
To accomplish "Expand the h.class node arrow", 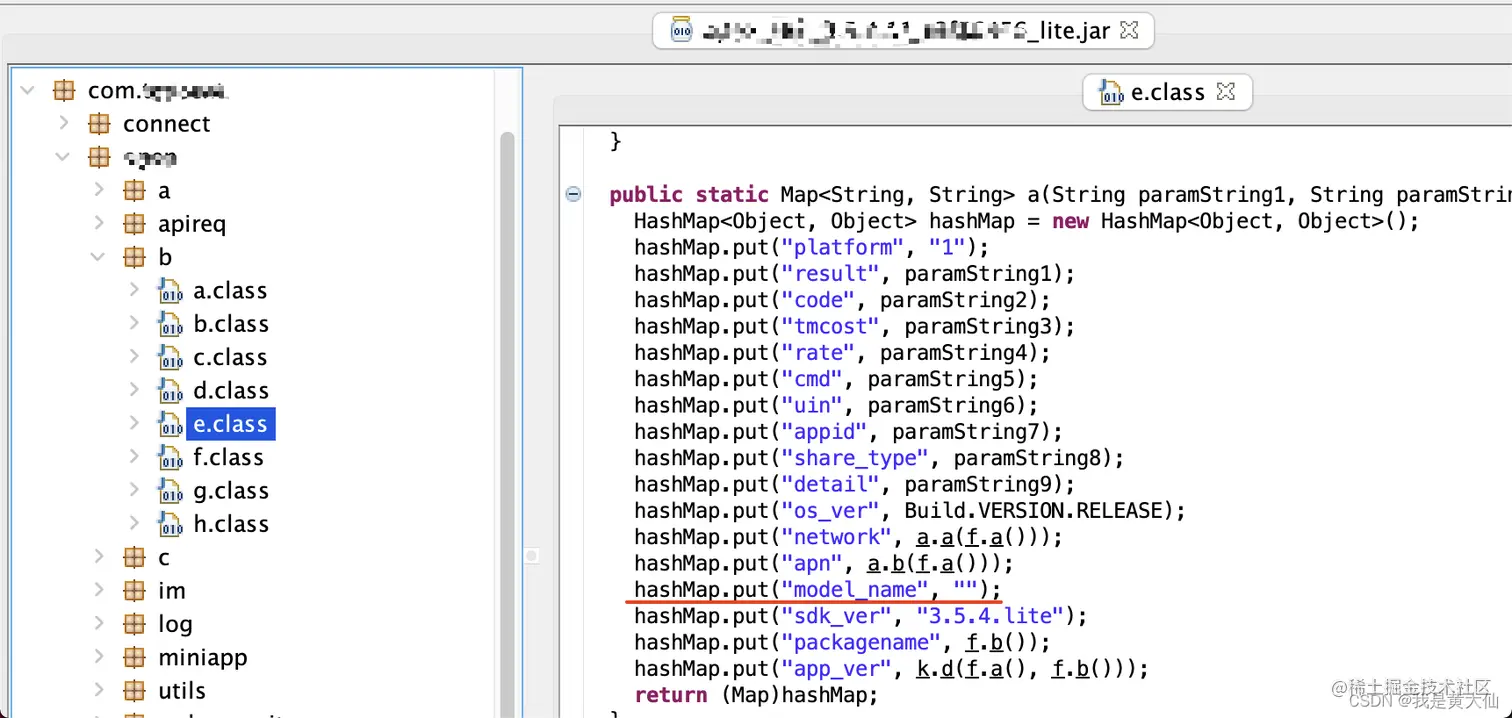I will [x=134, y=524].
